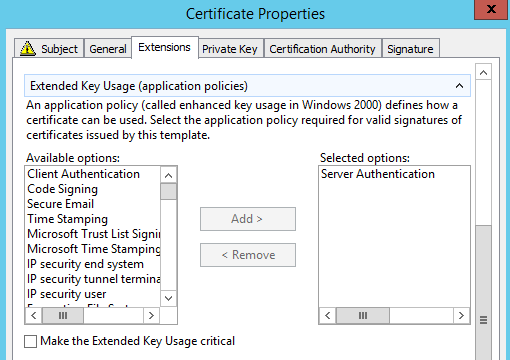
Task: Click right arrow of selected options scrollbar
Action: coord(461,315)
